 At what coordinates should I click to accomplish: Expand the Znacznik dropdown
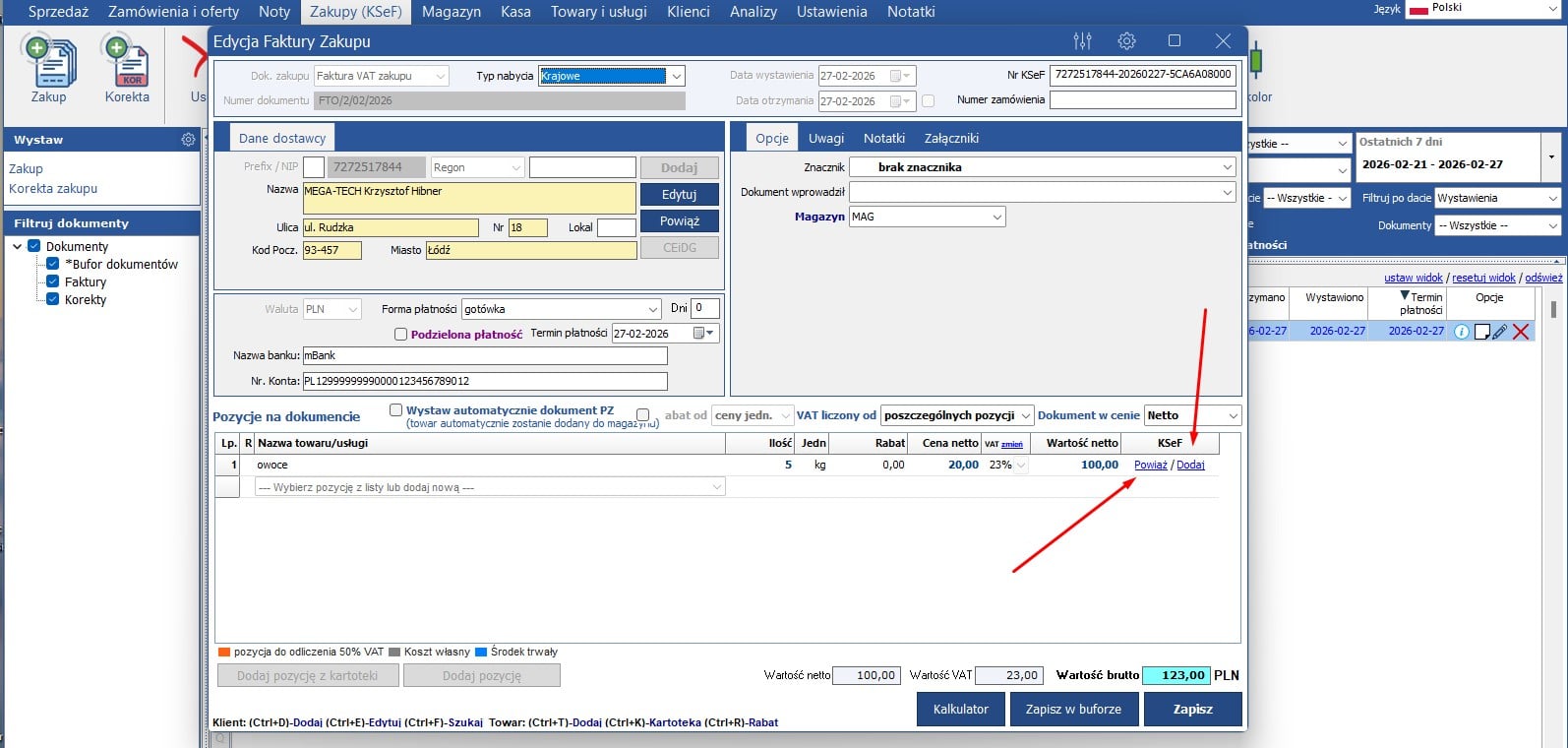(x=1227, y=167)
